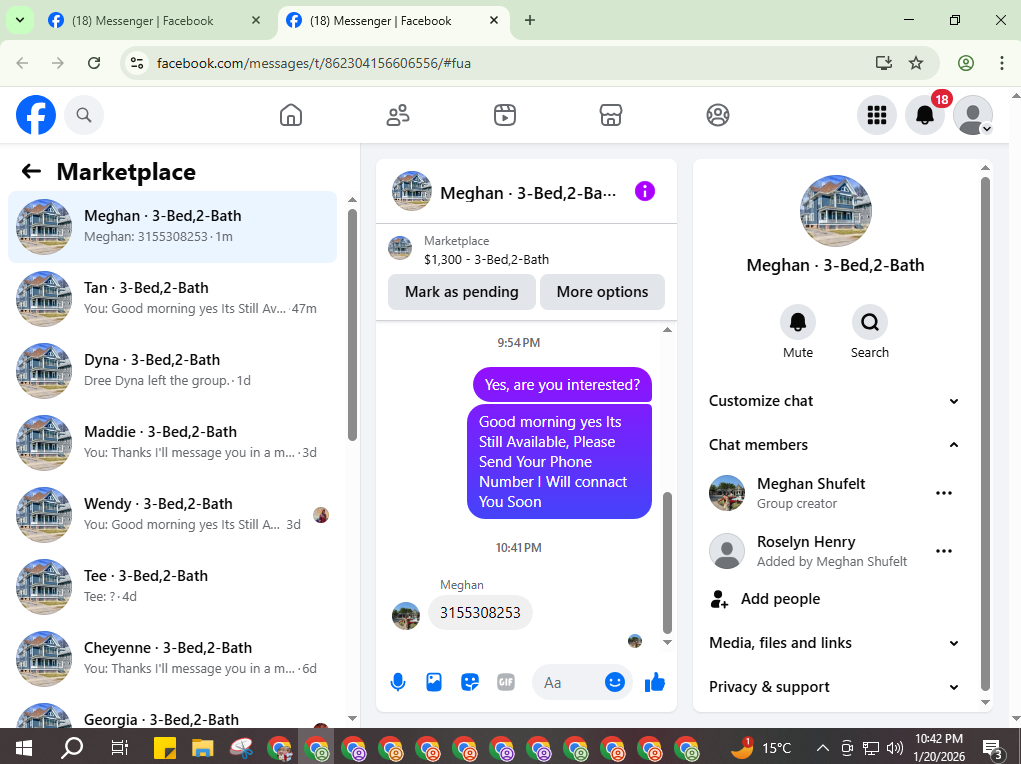The height and width of the screenshot is (764, 1021).
Task: Click More options button
Action: (602, 292)
